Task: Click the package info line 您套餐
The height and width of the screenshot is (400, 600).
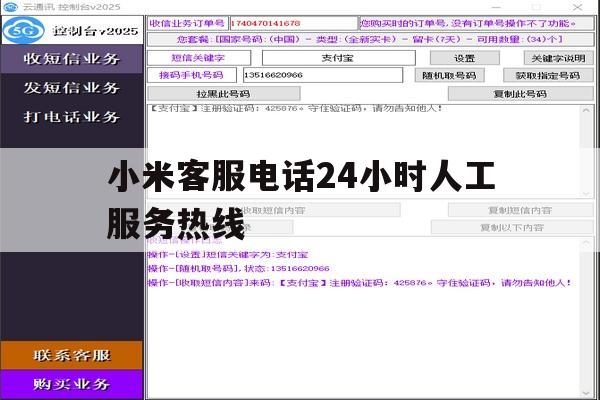Action: [370, 39]
